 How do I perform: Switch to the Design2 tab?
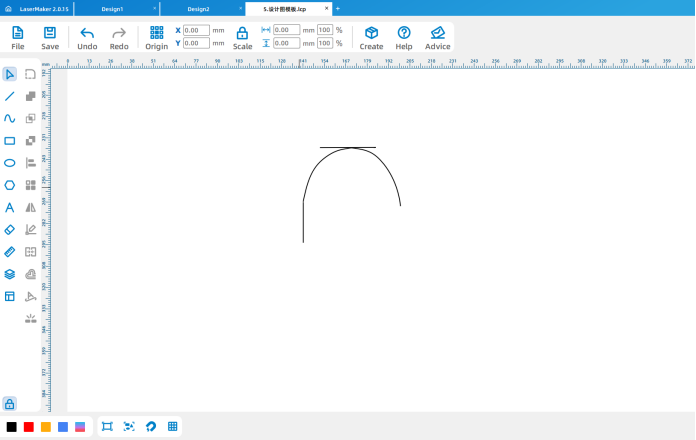(198, 9)
